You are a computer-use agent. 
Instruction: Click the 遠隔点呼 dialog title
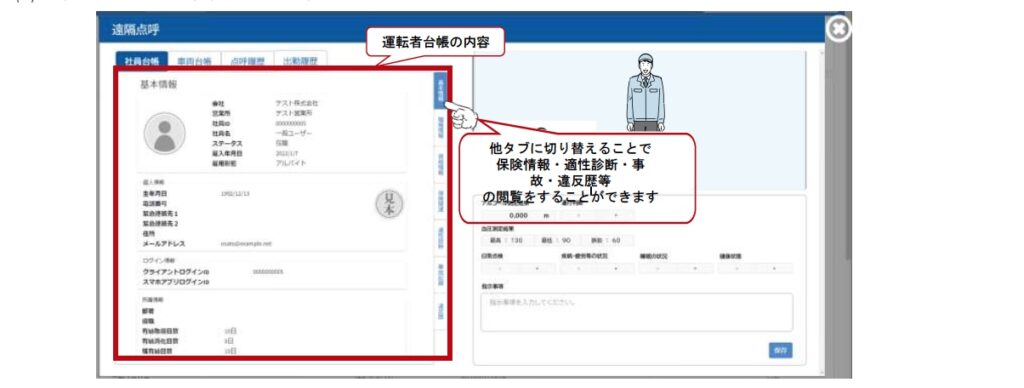(136, 29)
